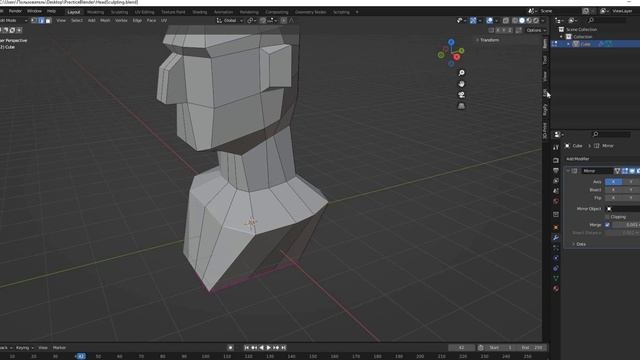Toggle Bisect X button

tap(613, 190)
